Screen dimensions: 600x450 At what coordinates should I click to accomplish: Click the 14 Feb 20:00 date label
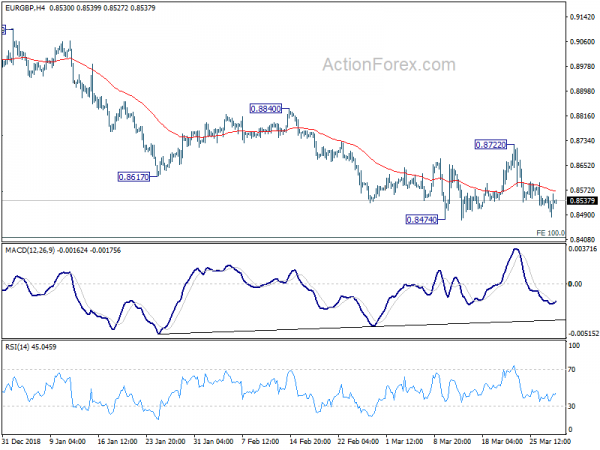pyautogui.click(x=310, y=441)
